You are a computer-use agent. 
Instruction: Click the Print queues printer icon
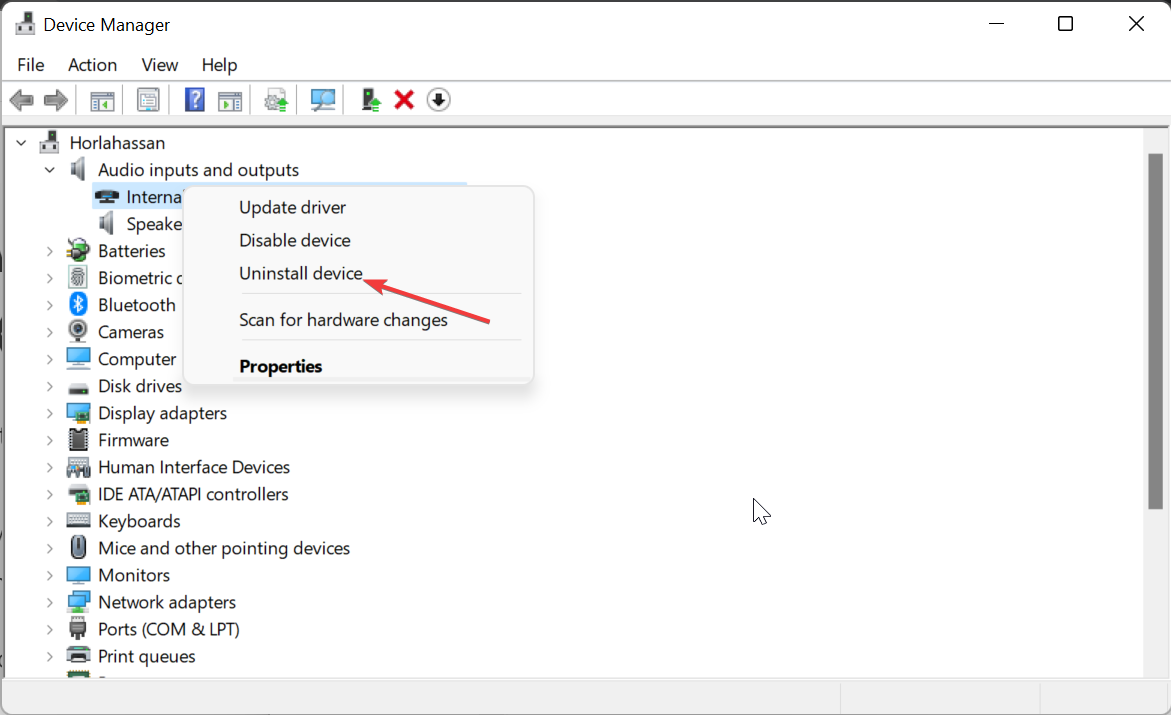78,655
